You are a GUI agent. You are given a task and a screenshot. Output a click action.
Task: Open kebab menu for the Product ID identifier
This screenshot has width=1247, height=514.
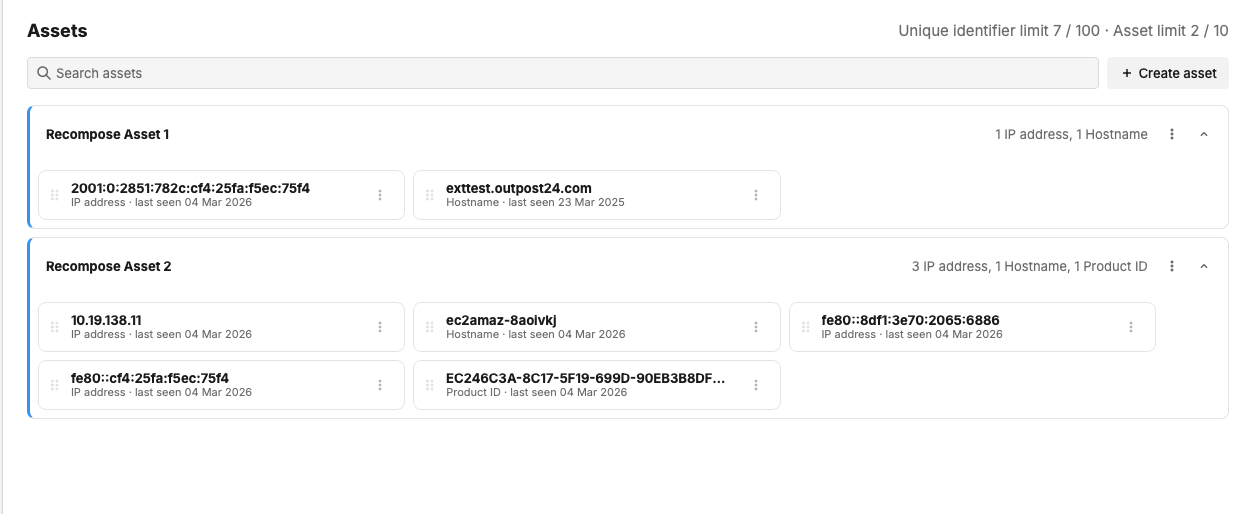tap(756, 385)
